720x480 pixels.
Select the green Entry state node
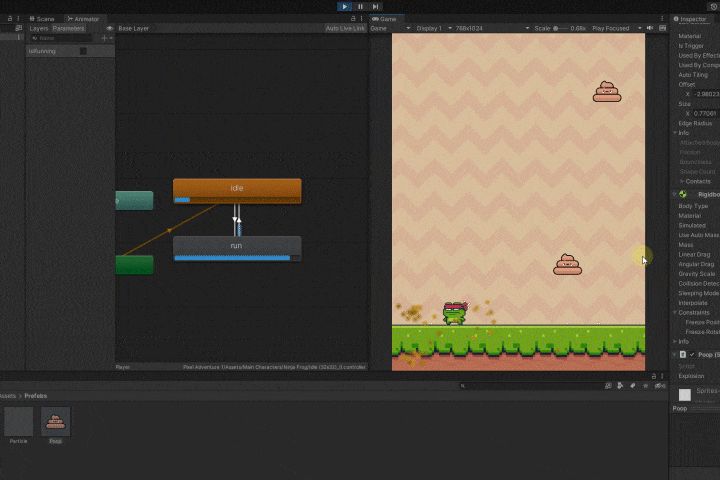point(134,265)
